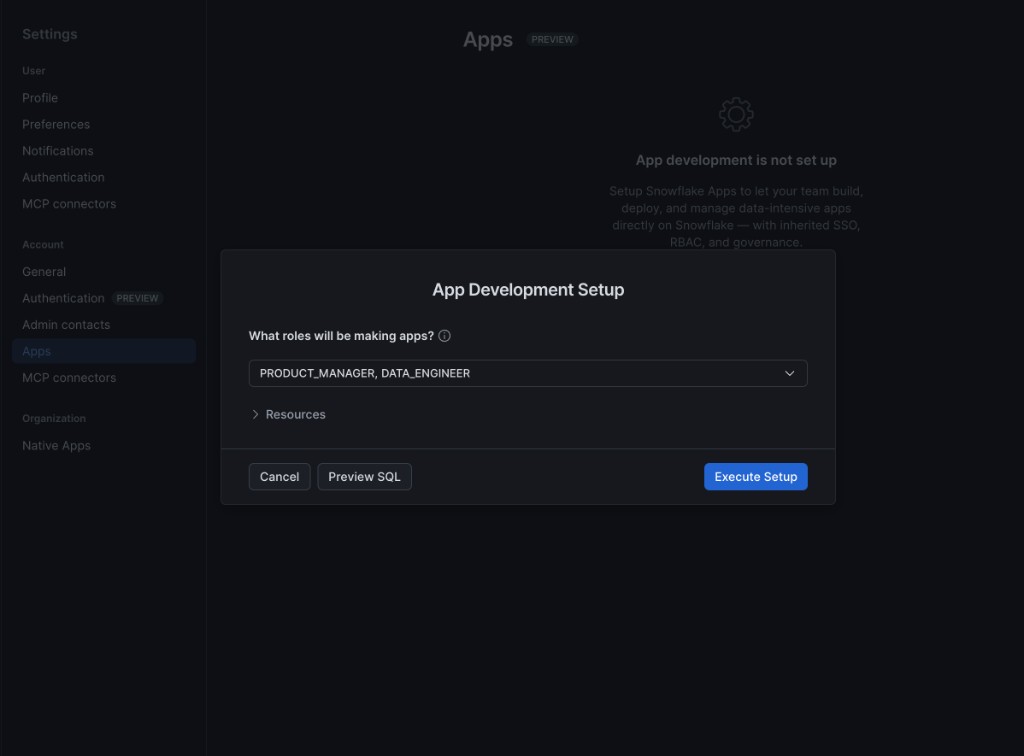Click the Settings heading in sidebar
The width and height of the screenshot is (1024, 756).
click(50, 34)
